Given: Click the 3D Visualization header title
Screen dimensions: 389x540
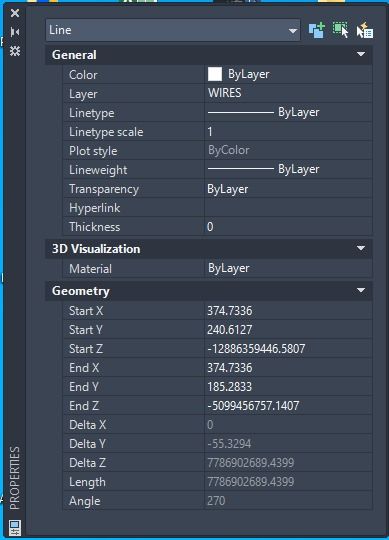Looking at the screenshot, I should click(96, 249).
